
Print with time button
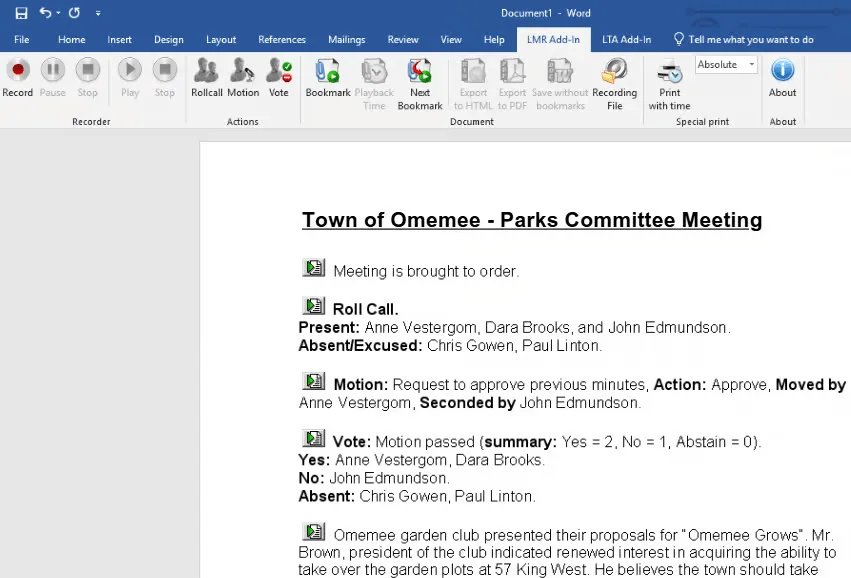click(x=669, y=84)
